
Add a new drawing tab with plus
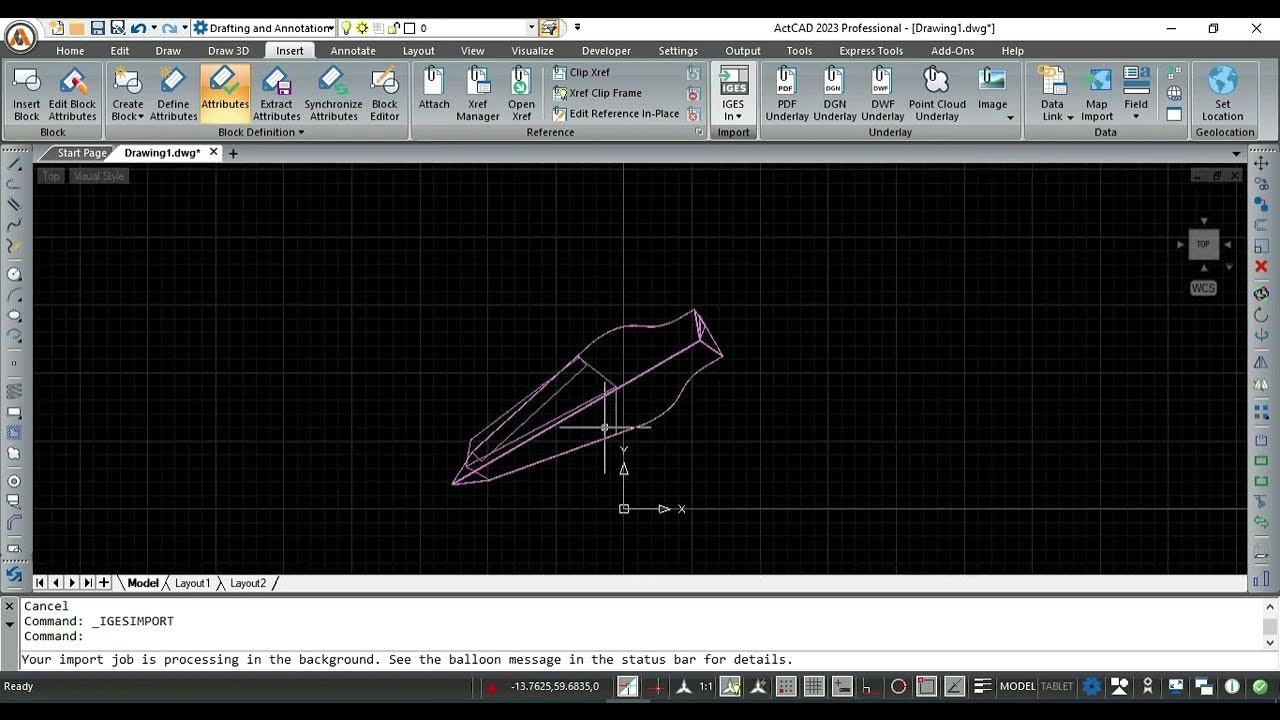click(233, 153)
